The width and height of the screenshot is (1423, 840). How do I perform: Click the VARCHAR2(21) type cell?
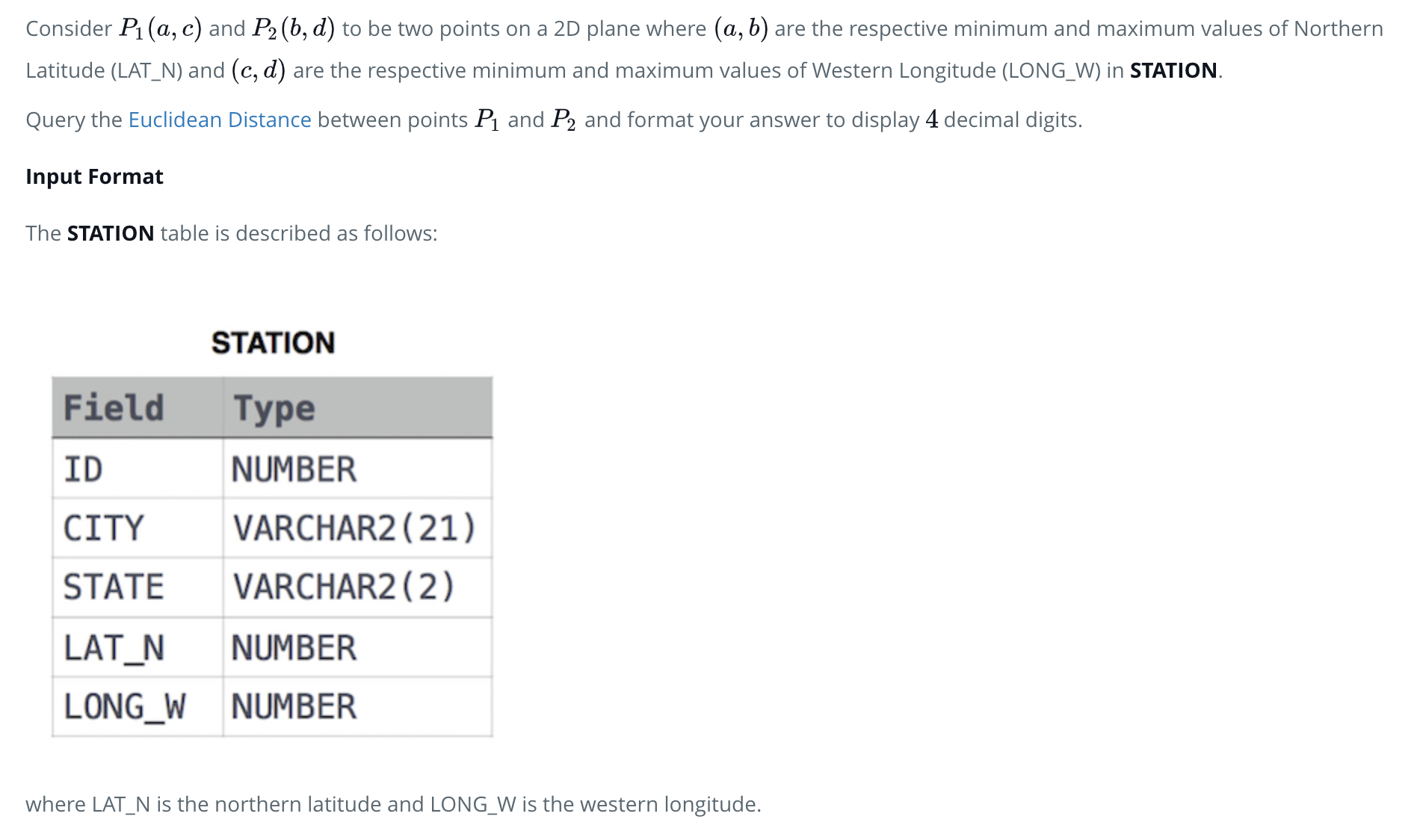357,528
